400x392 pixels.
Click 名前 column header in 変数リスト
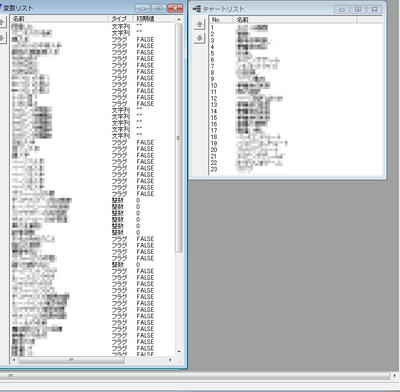pos(59,19)
